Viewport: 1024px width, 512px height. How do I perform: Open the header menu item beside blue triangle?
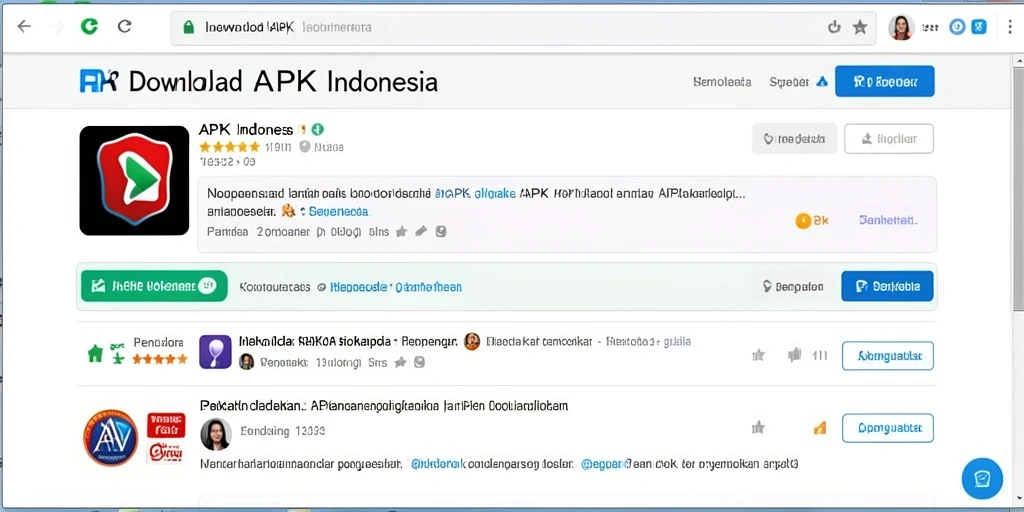coord(789,82)
